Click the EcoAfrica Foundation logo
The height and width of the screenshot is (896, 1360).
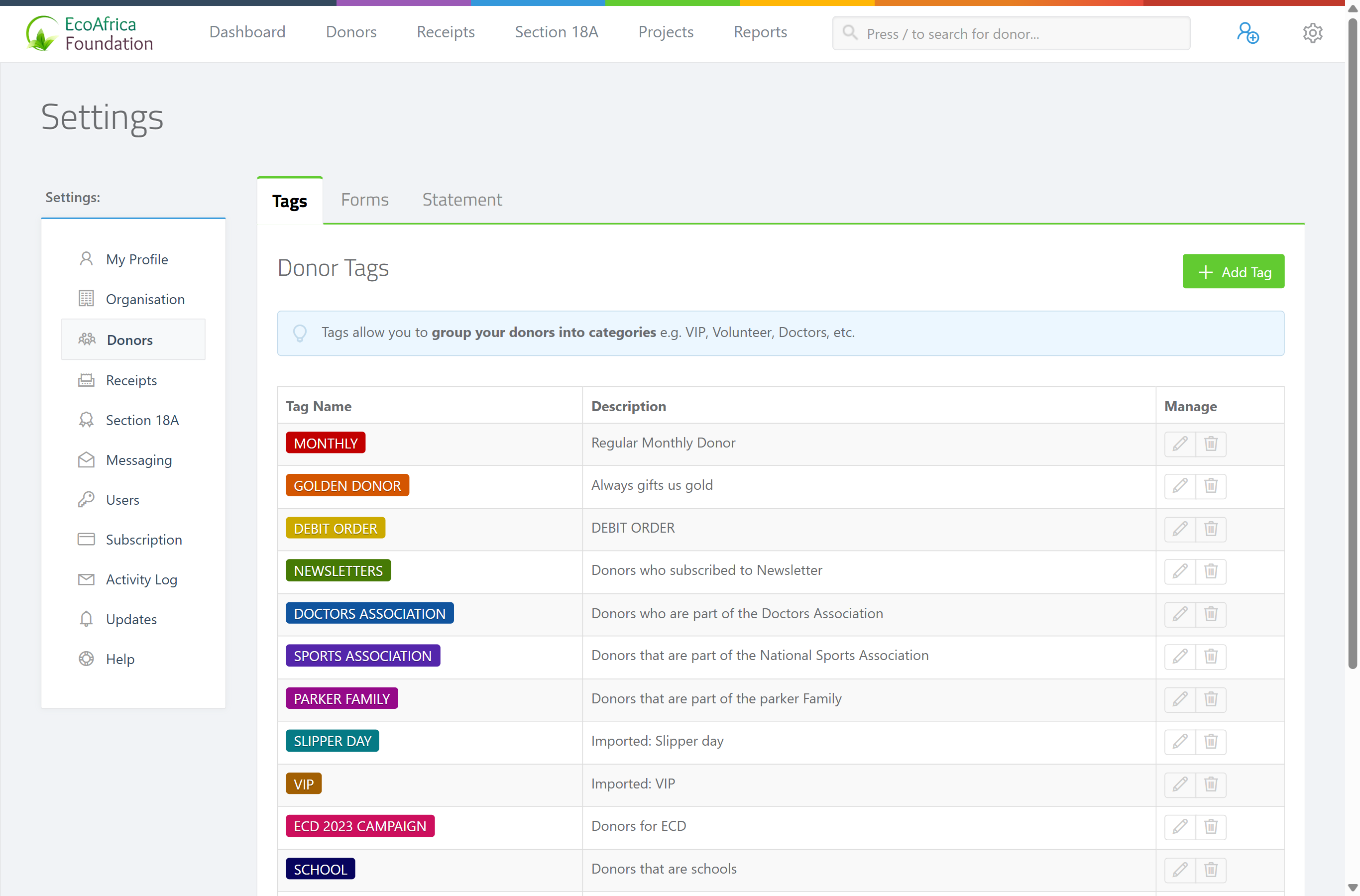(89, 33)
